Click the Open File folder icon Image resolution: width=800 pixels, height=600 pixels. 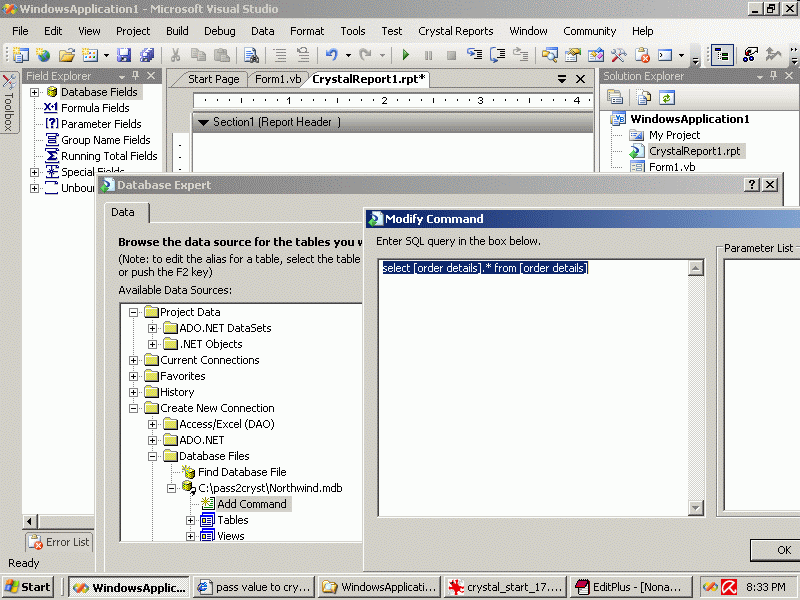point(67,55)
